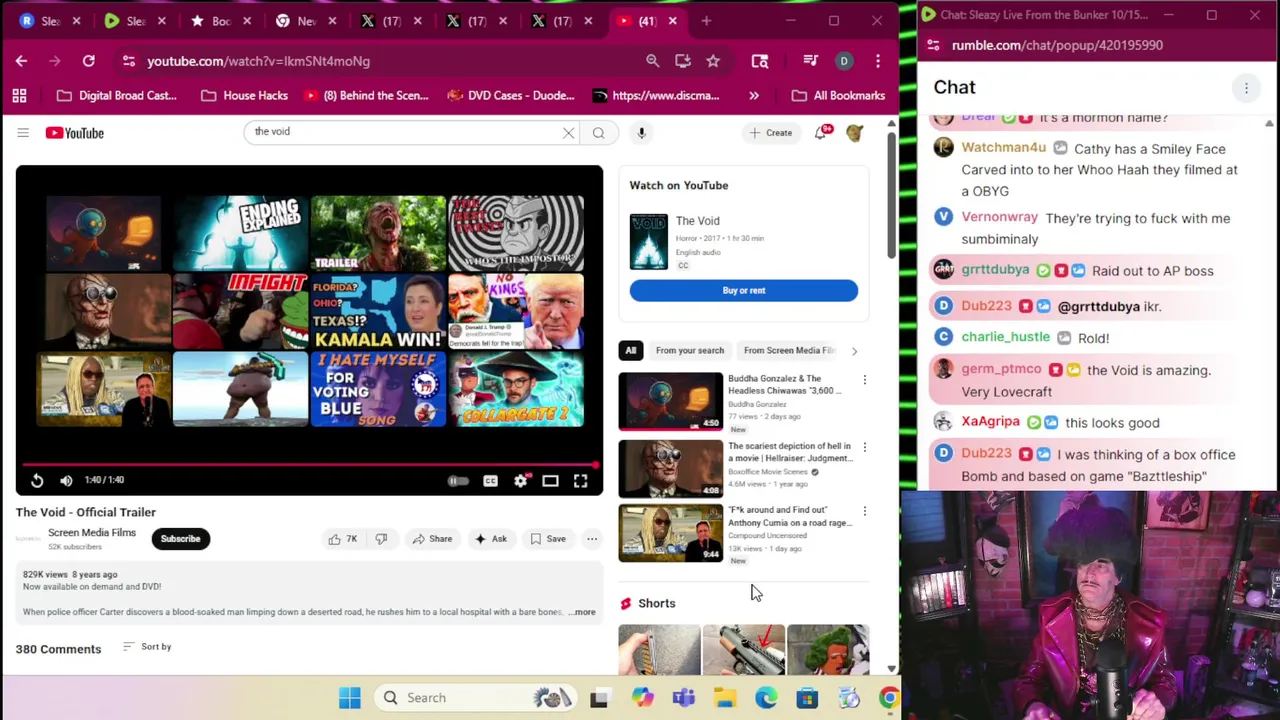Screen dimensions: 1280x720
Task: Share the video
Action: point(432,539)
